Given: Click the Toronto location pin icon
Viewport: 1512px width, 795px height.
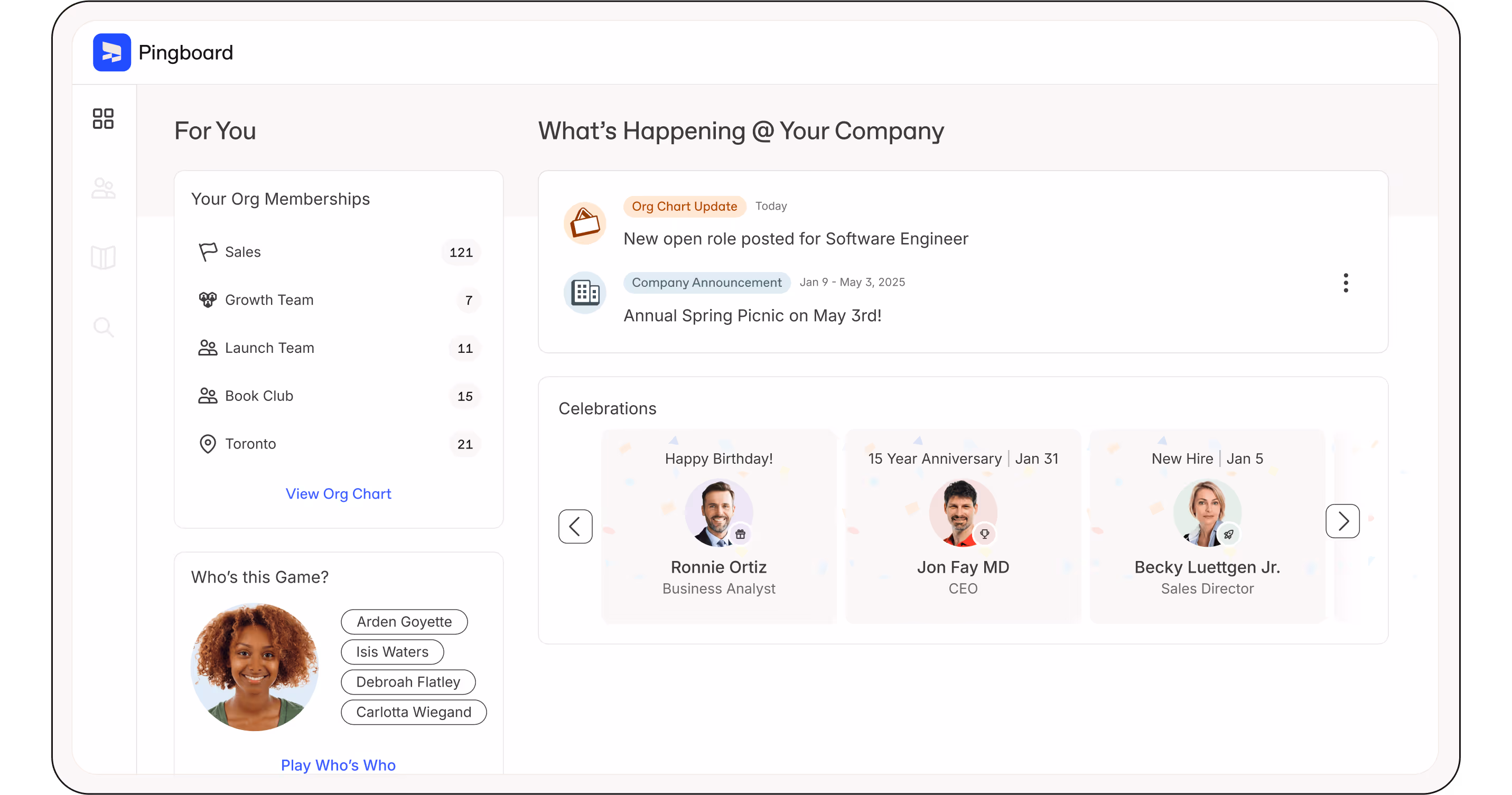Looking at the screenshot, I should click(x=207, y=444).
